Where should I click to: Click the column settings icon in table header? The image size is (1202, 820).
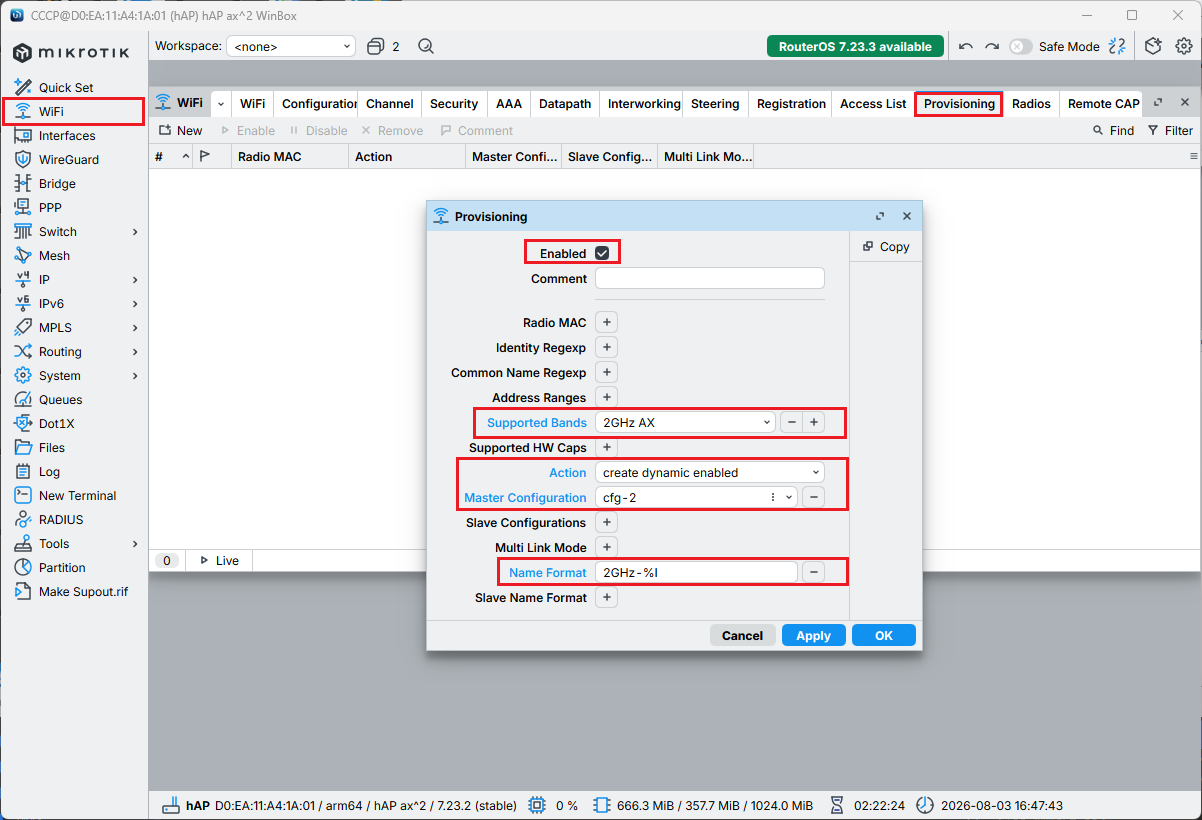(x=1193, y=157)
